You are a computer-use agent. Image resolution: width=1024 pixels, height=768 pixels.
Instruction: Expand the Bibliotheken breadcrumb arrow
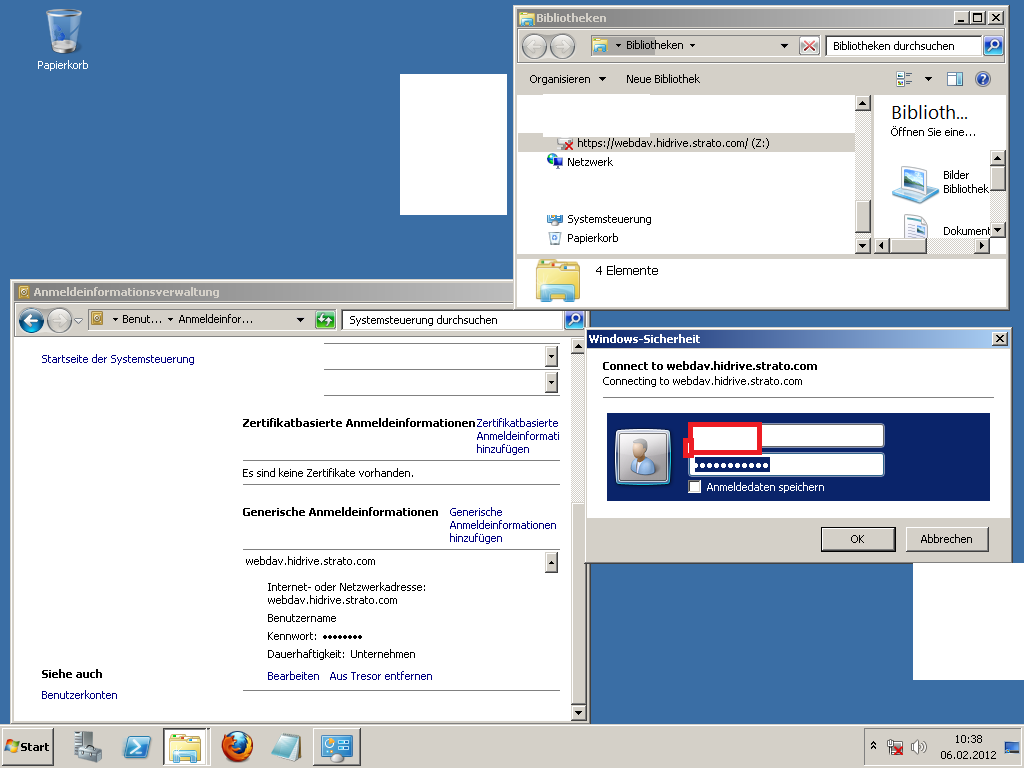[692, 46]
